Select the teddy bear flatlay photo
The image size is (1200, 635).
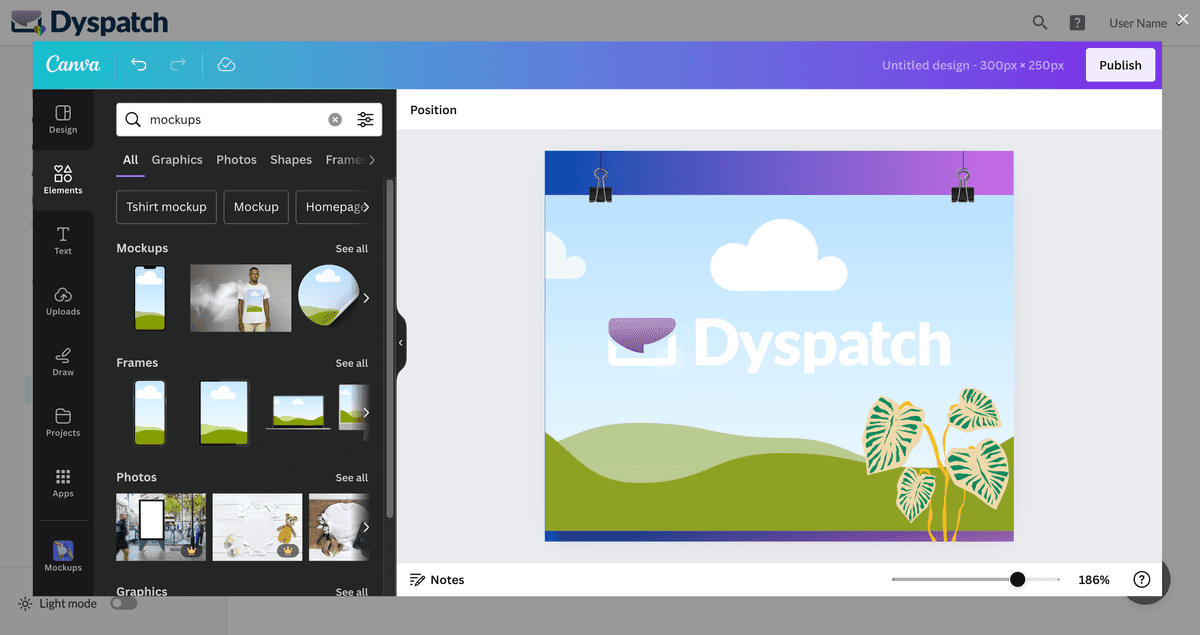(x=257, y=526)
